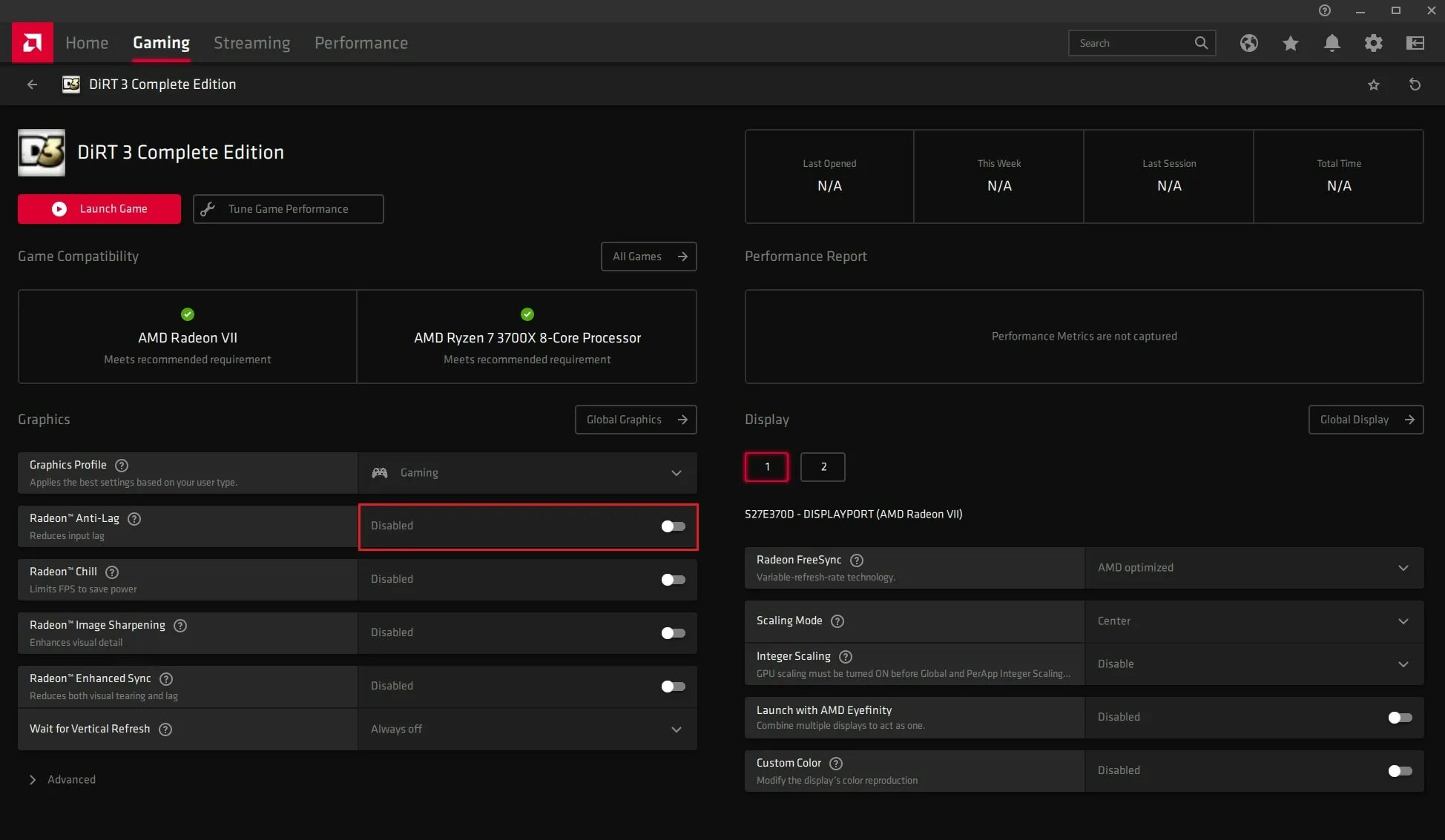1445x840 pixels.
Task: Switch to the Performance tab
Action: (361, 43)
